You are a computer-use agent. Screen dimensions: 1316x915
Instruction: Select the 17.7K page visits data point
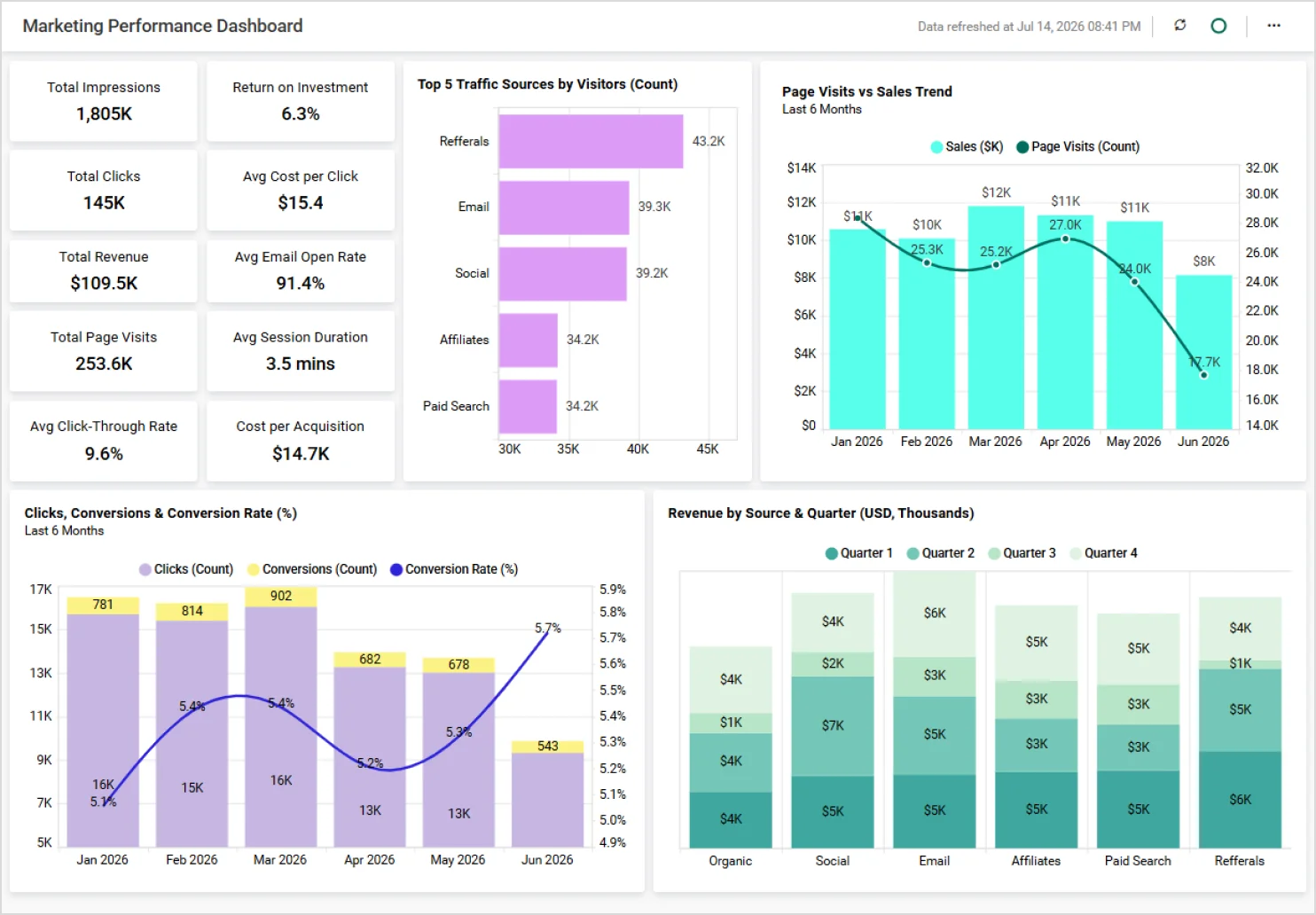(1203, 375)
